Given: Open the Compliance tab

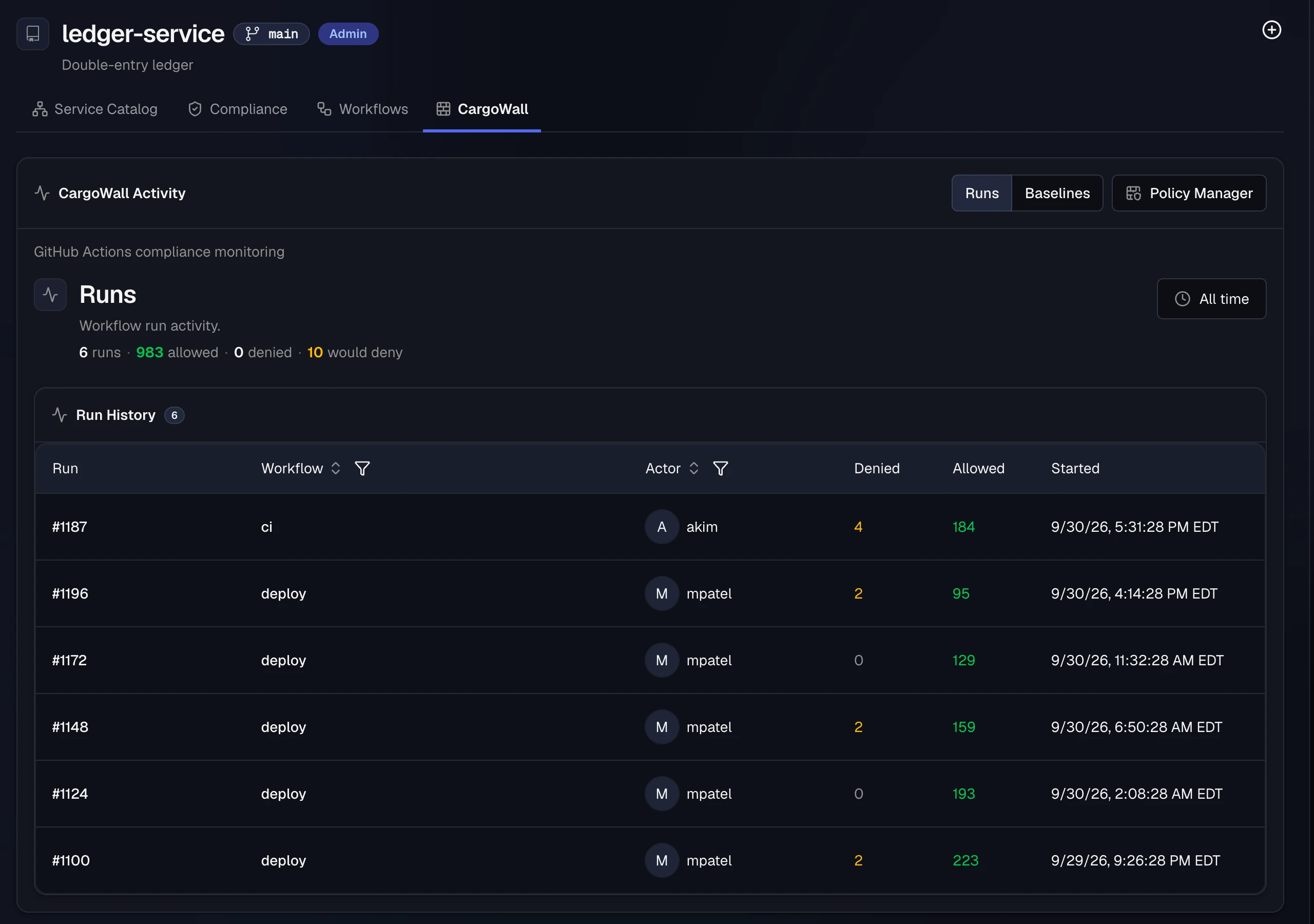Looking at the screenshot, I should coord(238,109).
